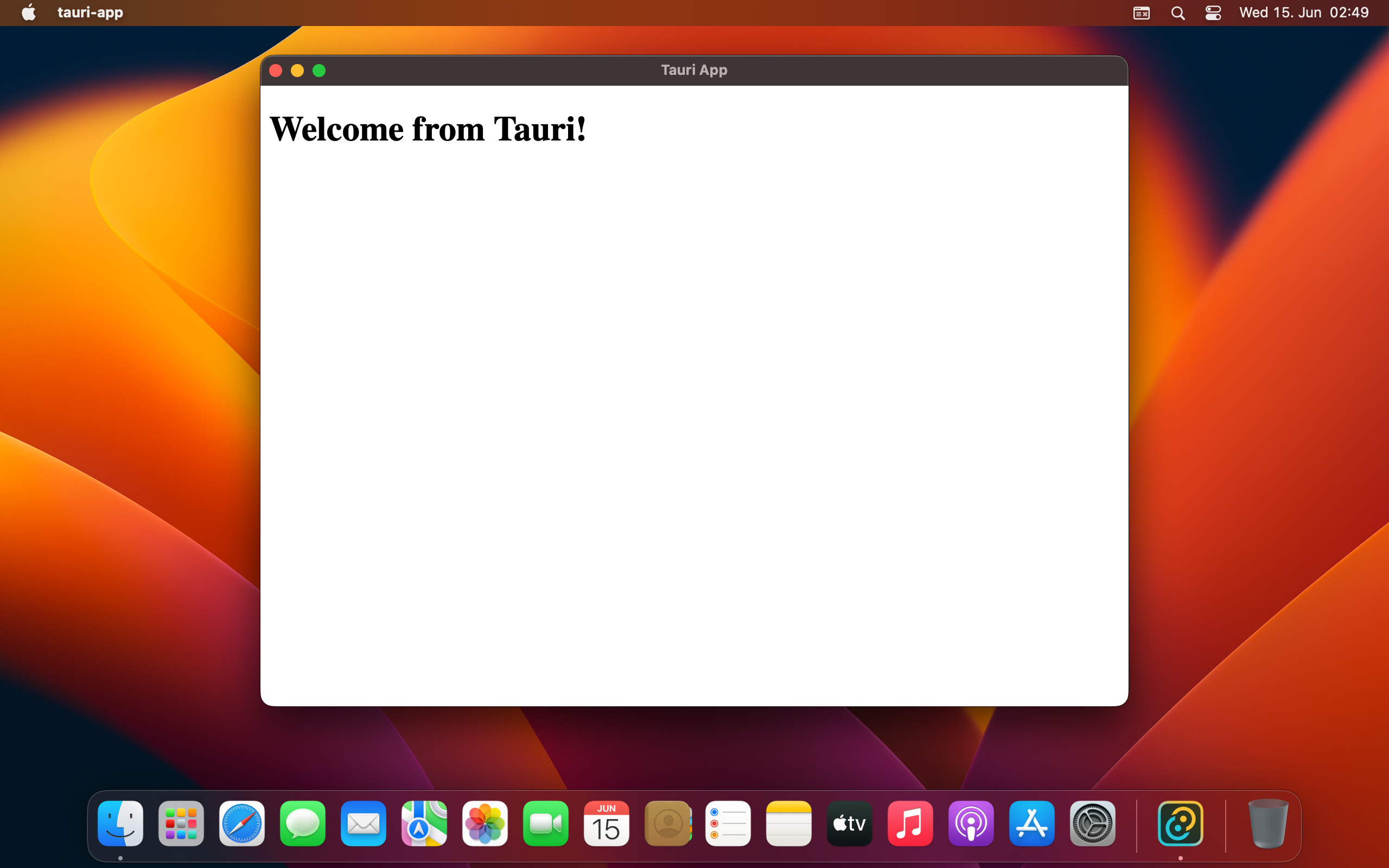Launch FaceTime app
This screenshot has width=1389, height=868.
[545, 824]
